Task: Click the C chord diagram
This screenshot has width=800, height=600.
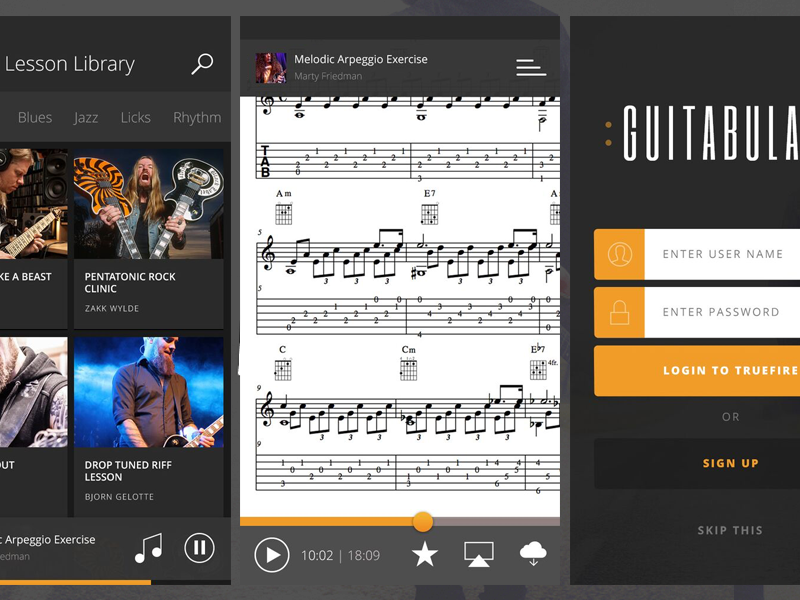Action: (x=283, y=369)
